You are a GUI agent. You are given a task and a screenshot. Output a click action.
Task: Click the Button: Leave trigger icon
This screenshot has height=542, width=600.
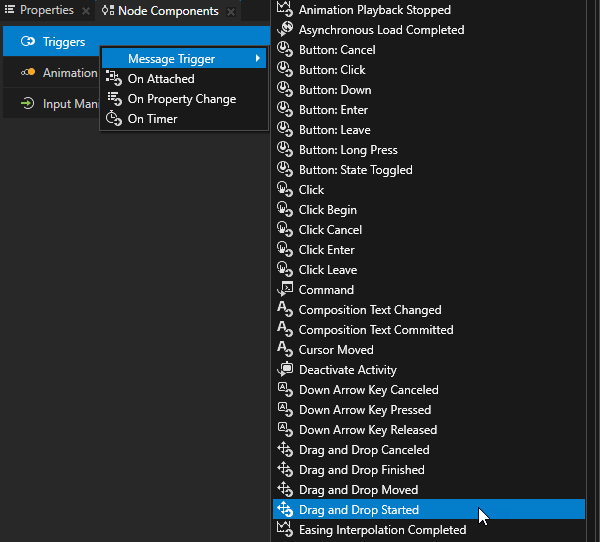(x=285, y=129)
